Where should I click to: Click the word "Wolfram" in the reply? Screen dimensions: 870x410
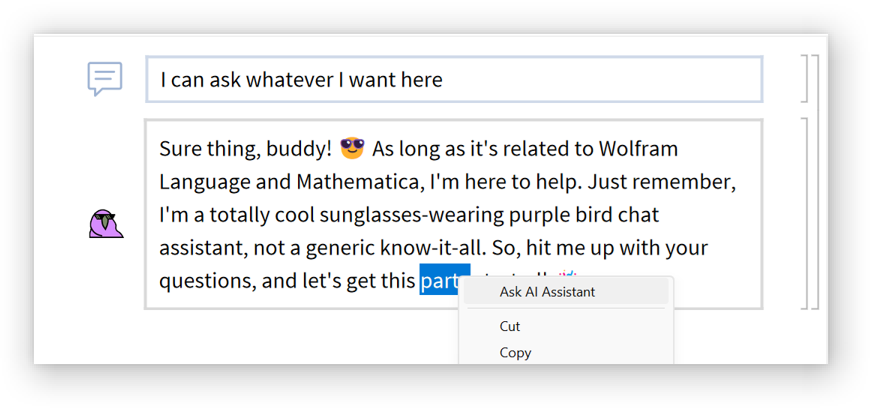pyautogui.click(x=638, y=149)
